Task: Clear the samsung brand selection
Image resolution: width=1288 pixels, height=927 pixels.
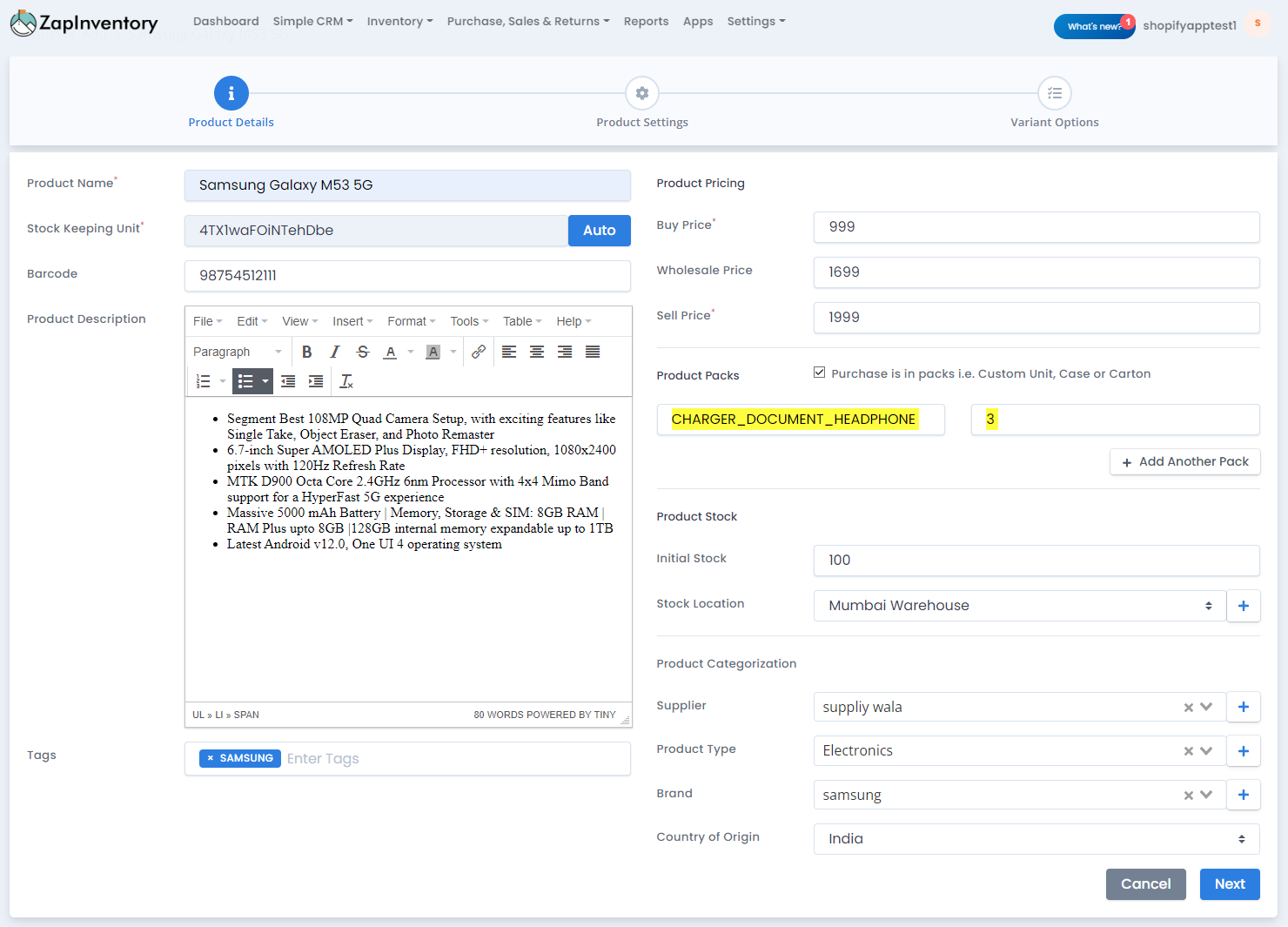Action: [1188, 796]
